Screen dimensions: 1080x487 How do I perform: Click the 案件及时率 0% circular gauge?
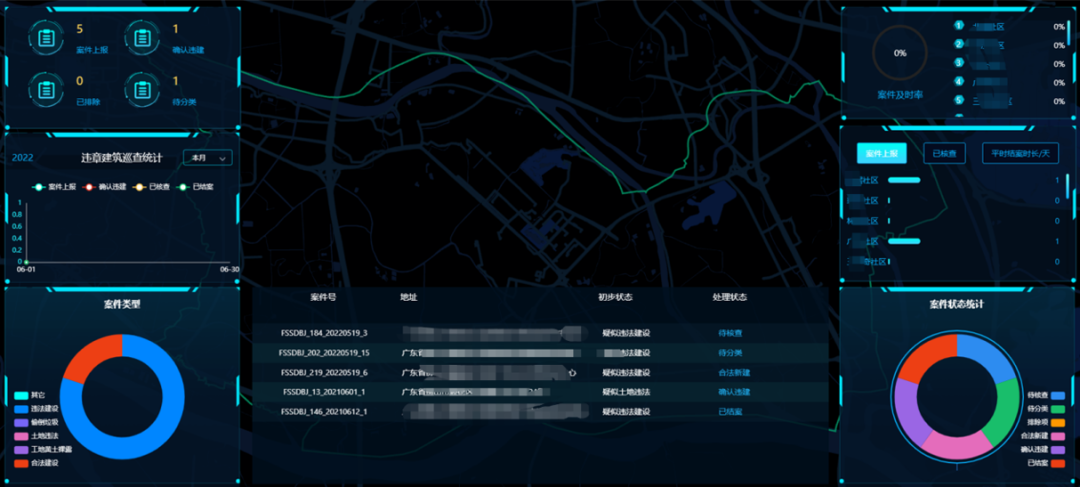(x=899, y=53)
